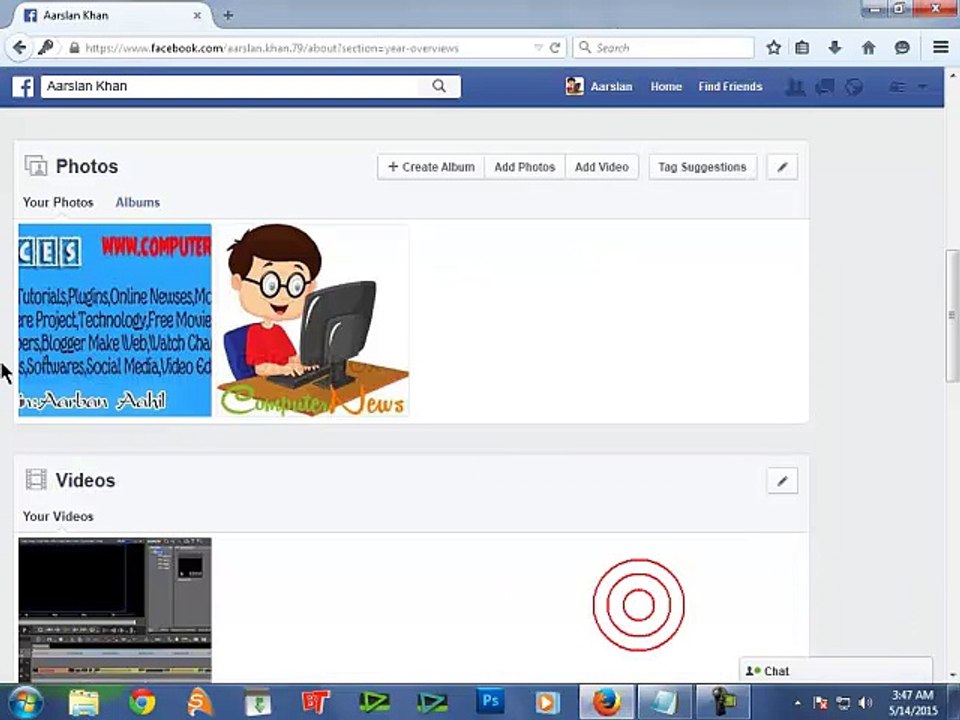Show hidden tray icons arrow
This screenshot has height=720, width=960.
click(x=797, y=703)
